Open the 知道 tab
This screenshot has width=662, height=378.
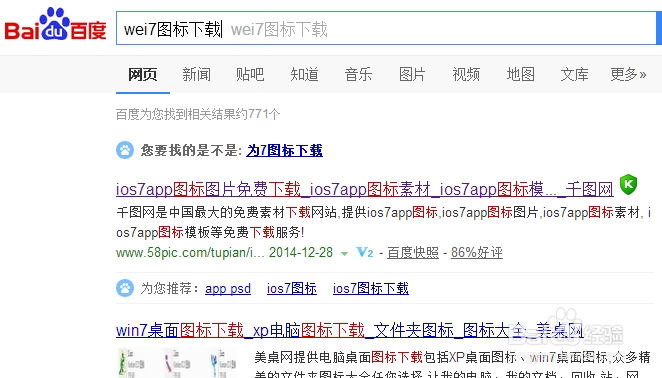click(x=304, y=74)
